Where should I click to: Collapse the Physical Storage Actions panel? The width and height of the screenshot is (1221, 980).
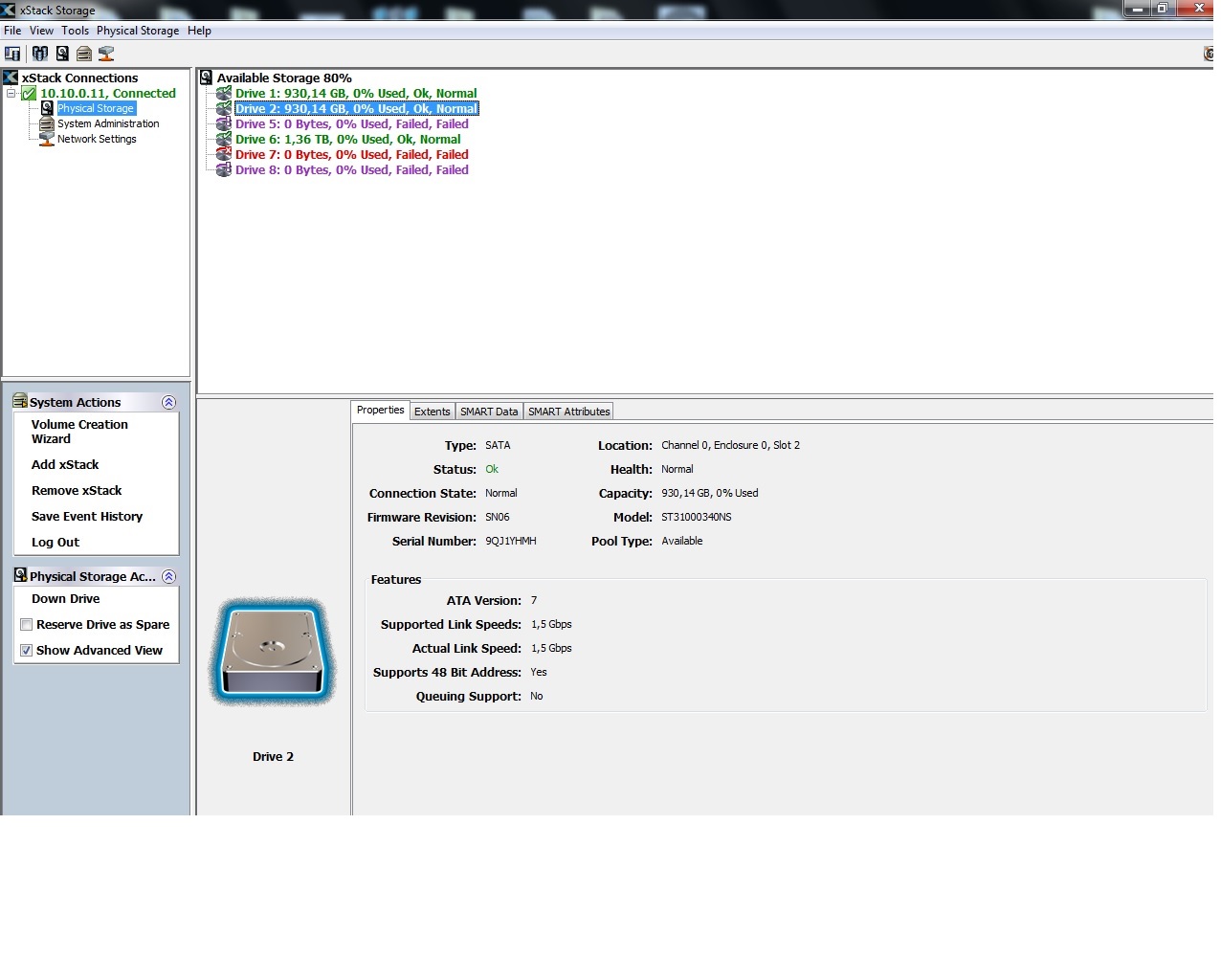(168, 577)
